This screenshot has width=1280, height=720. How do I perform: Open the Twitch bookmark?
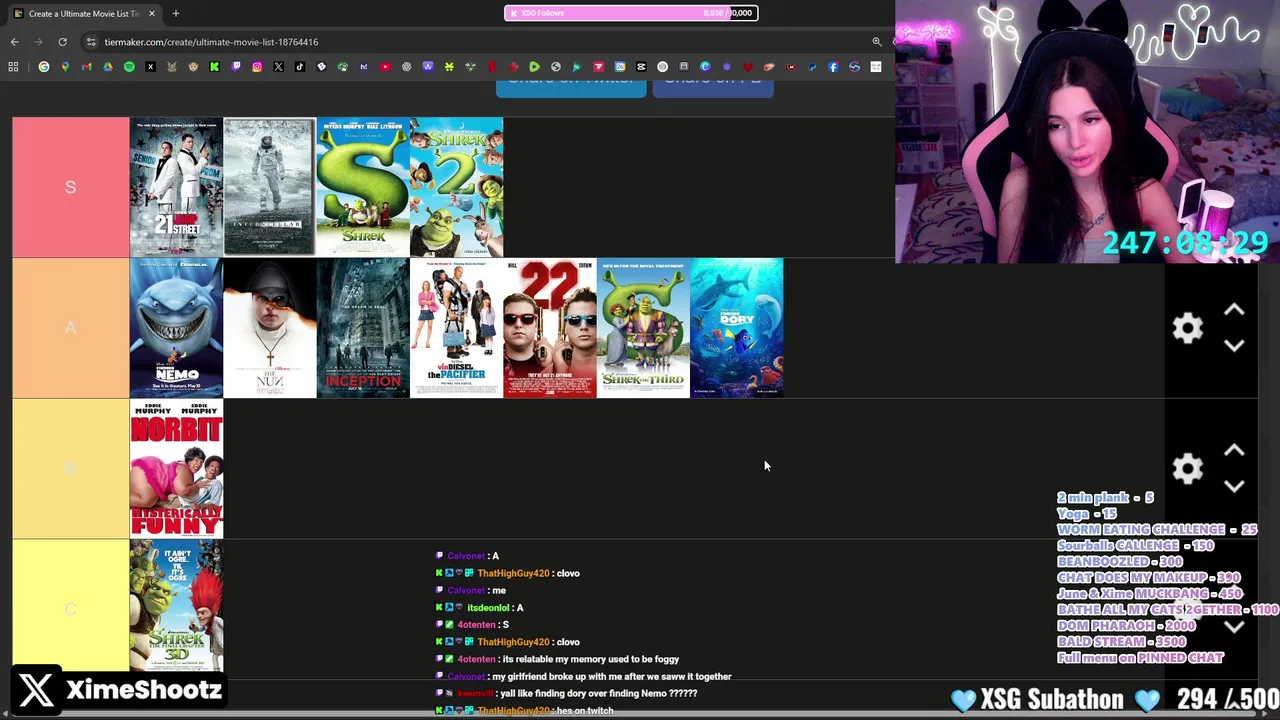[x=236, y=67]
